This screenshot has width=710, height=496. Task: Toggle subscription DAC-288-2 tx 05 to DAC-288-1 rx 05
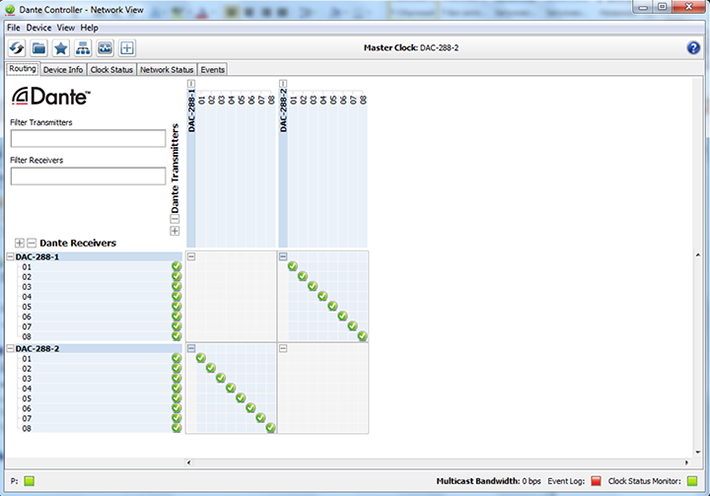tap(332, 306)
